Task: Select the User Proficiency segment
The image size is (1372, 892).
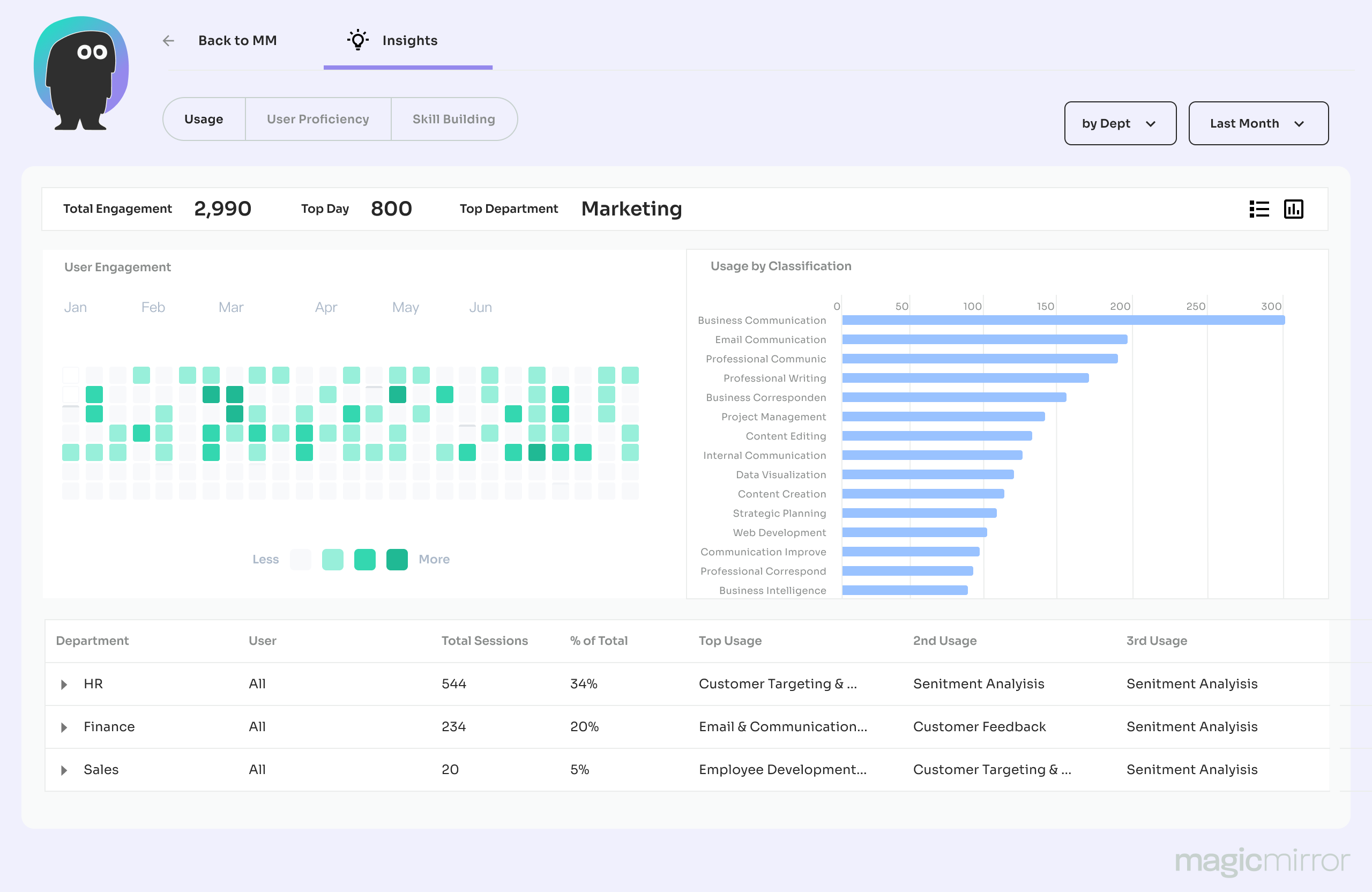Action: (x=318, y=119)
